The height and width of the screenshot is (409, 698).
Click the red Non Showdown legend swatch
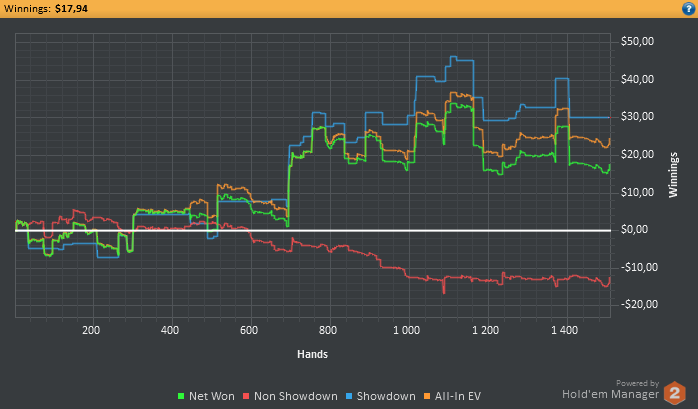(246, 396)
